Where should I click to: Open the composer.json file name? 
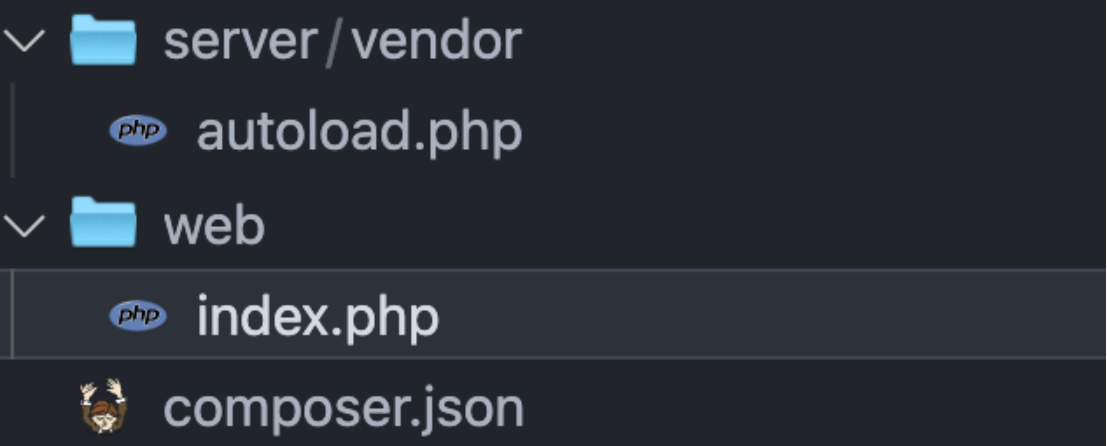(343, 408)
